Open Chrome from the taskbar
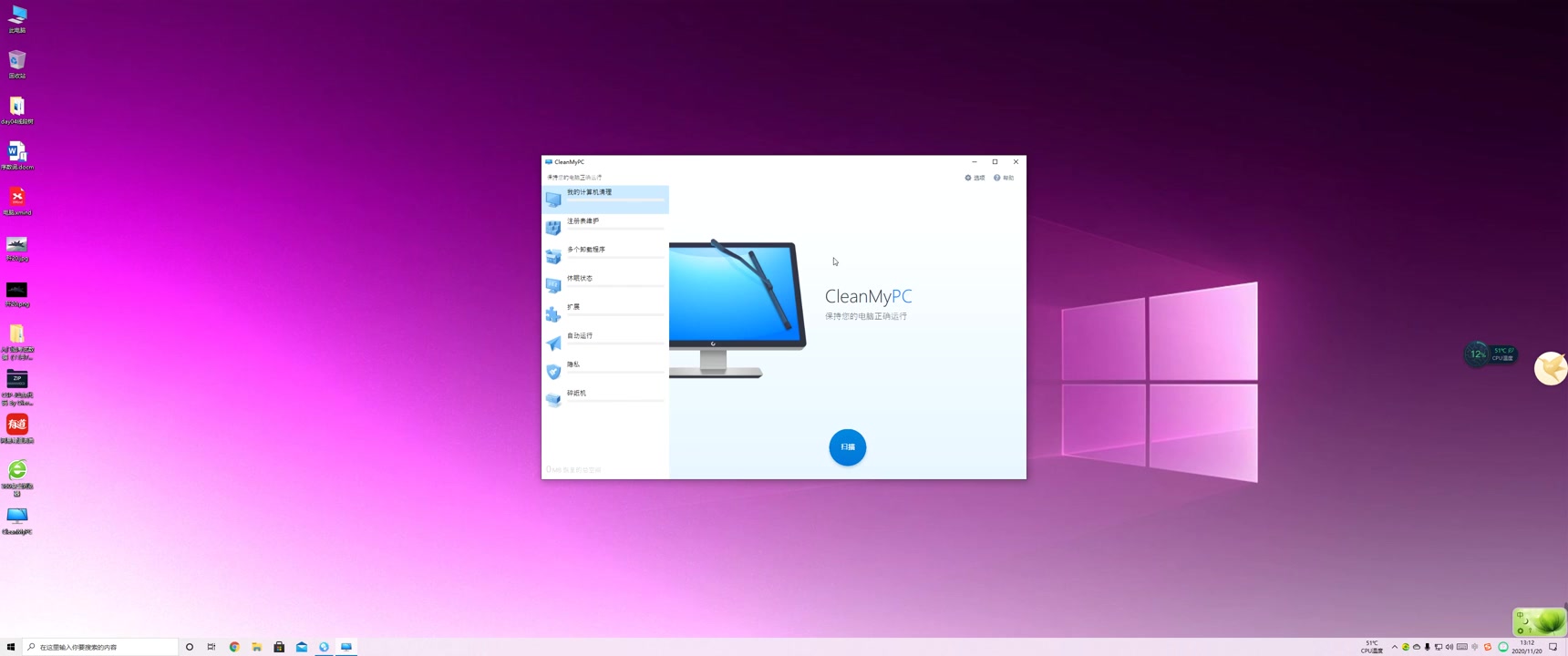The height and width of the screenshot is (656, 1568). 234,647
